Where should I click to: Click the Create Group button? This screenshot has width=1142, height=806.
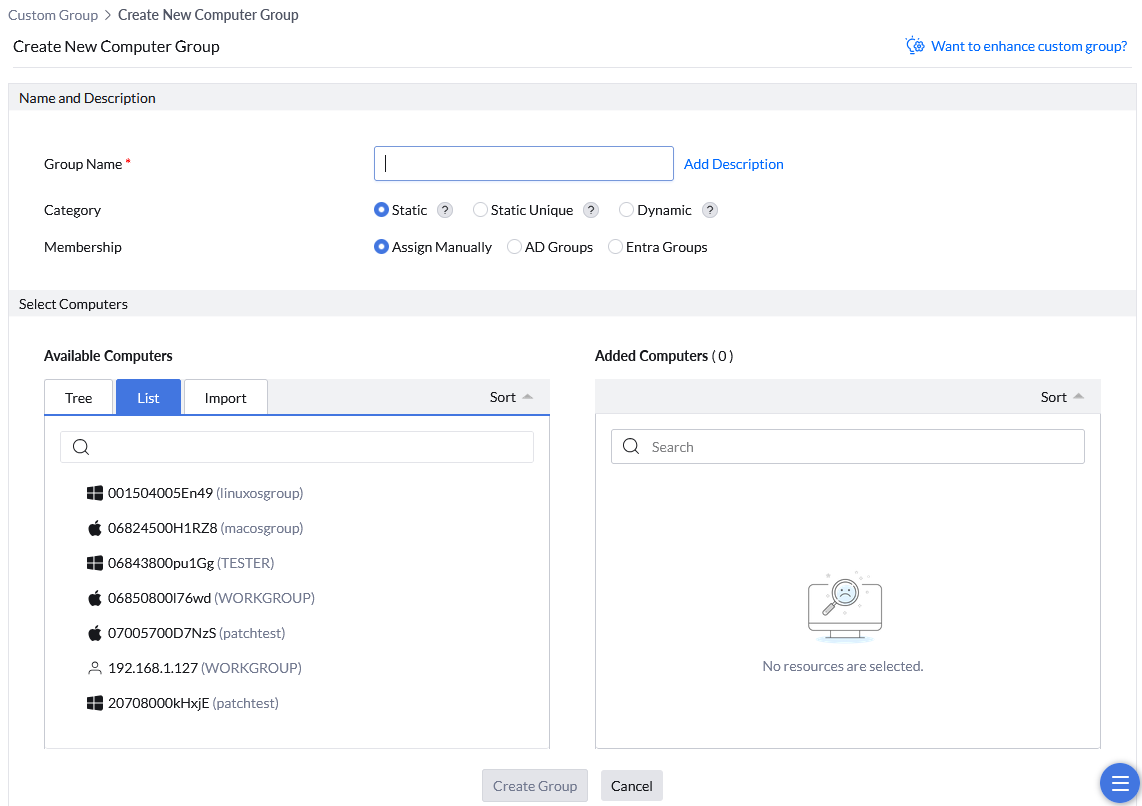pos(535,786)
